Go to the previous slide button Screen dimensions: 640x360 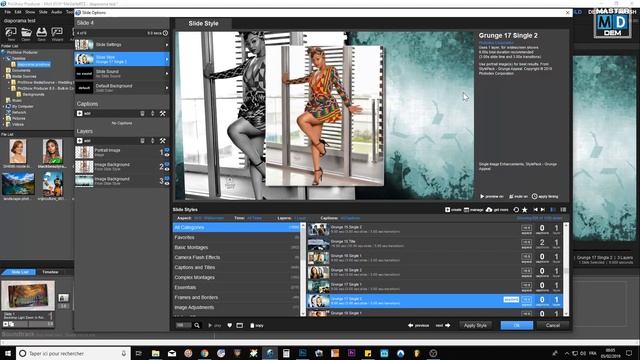point(418,325)
